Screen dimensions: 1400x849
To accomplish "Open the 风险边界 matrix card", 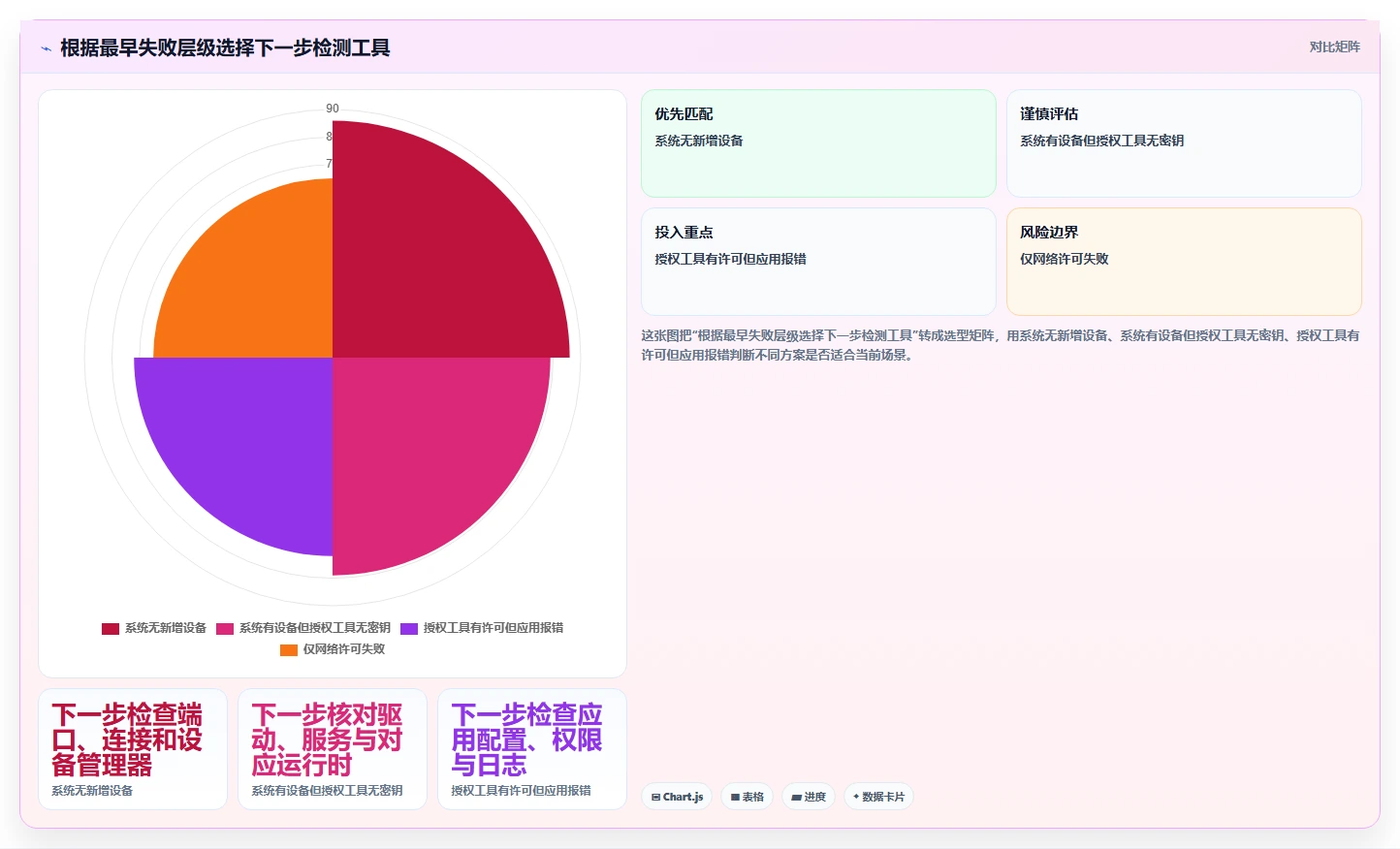I will click(x=1184, y=262).
